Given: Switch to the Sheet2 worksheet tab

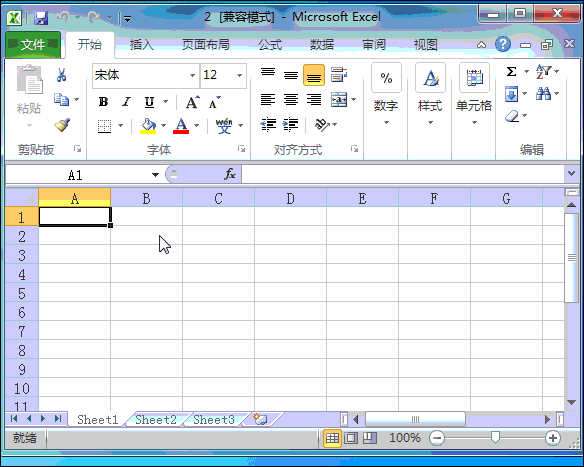Looking at the screenshot, I should [156, 420].
